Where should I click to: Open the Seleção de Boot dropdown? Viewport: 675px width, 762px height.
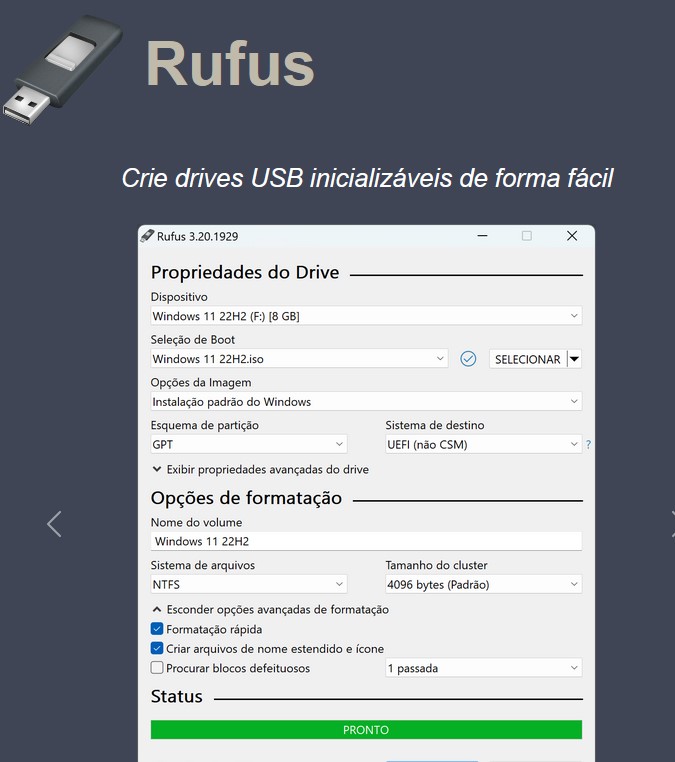(x=299, y=359)
